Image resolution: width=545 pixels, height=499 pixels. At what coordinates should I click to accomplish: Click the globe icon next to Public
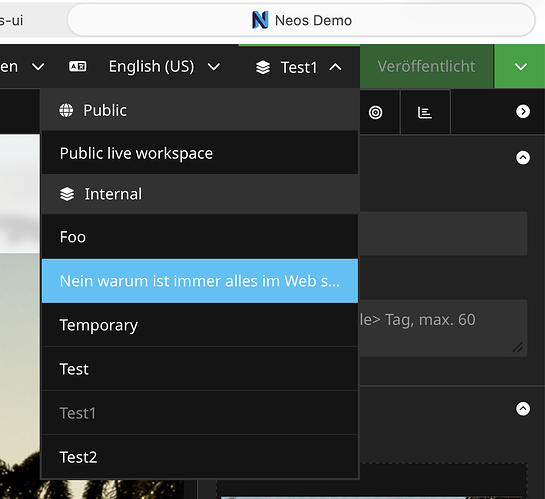66,110
